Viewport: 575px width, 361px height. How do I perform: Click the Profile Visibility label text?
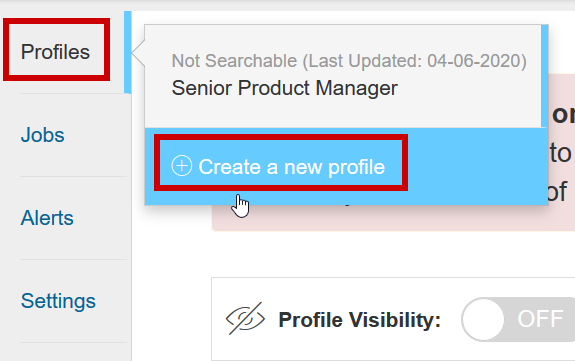tap(359, 320)
